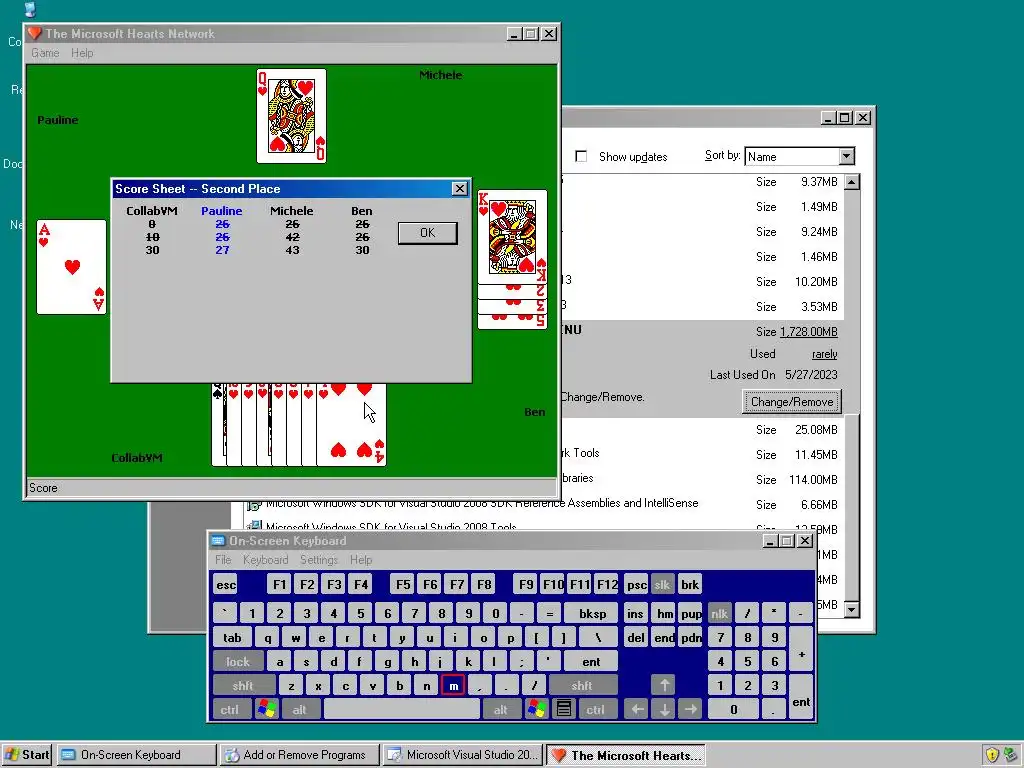Viewport: 1024px width, 768px height.
Task: Click the Change/Remove button
Action: 792,402
